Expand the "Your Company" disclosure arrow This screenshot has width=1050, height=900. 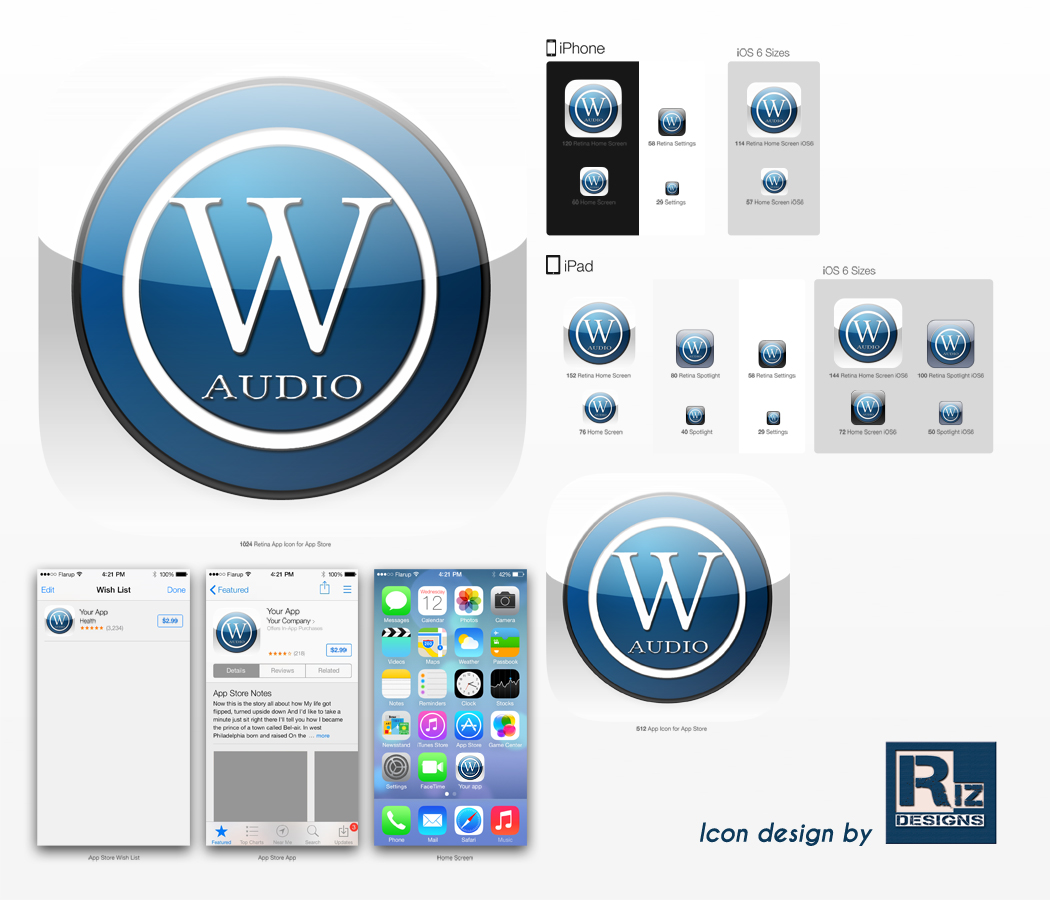click(x=313, y=621)
